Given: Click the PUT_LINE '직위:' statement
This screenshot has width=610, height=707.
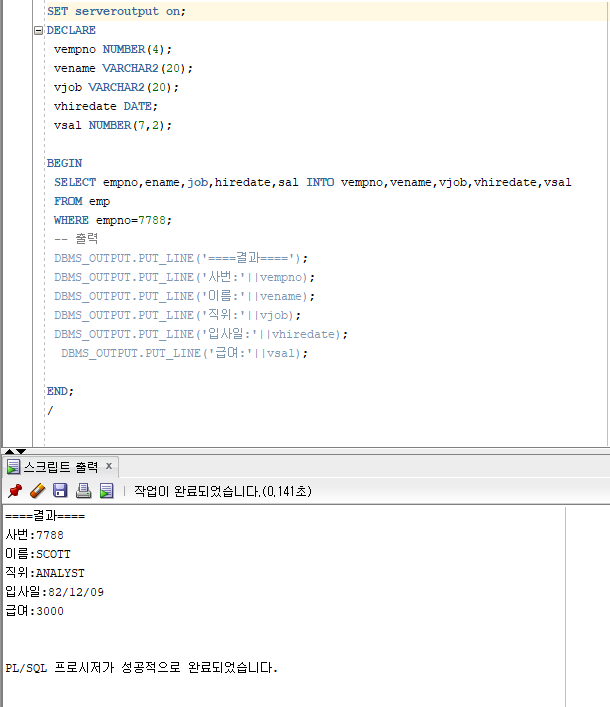Looking at the screenshot, I should [177, 315].
